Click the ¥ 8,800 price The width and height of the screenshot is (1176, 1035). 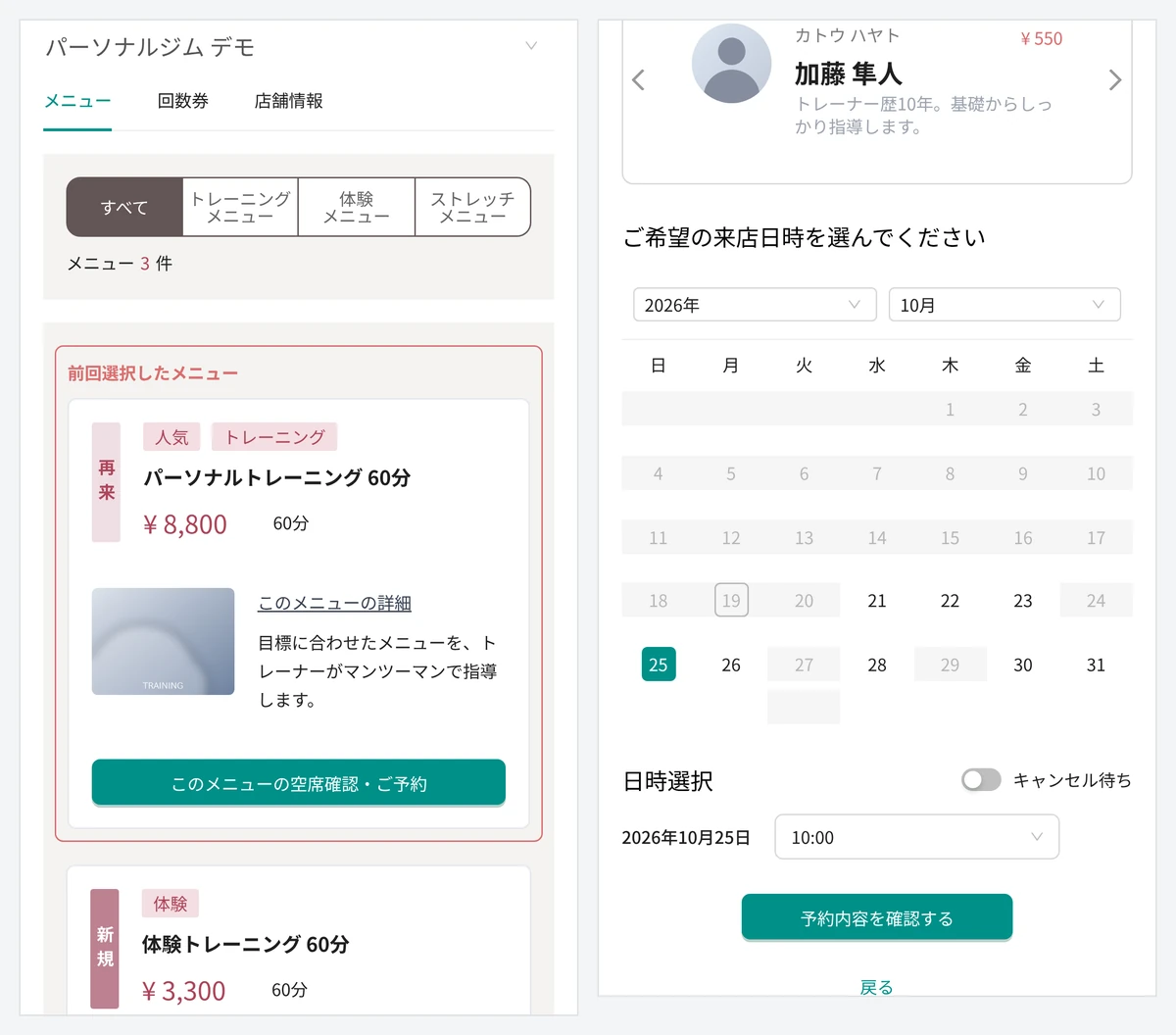185,524
